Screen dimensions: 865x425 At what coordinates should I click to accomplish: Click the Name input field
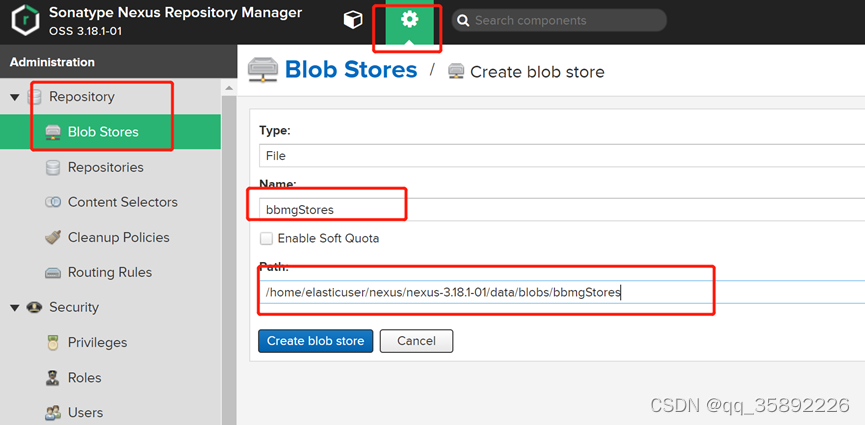click(x=560, y=210)
